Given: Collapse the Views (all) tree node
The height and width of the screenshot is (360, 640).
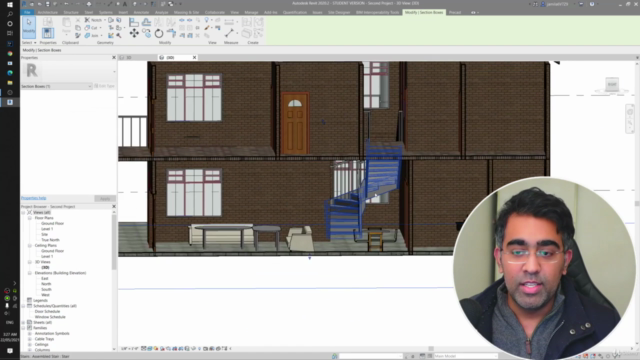Looking at the screenshot, I should pyautogui.click(x=24, y=212).
